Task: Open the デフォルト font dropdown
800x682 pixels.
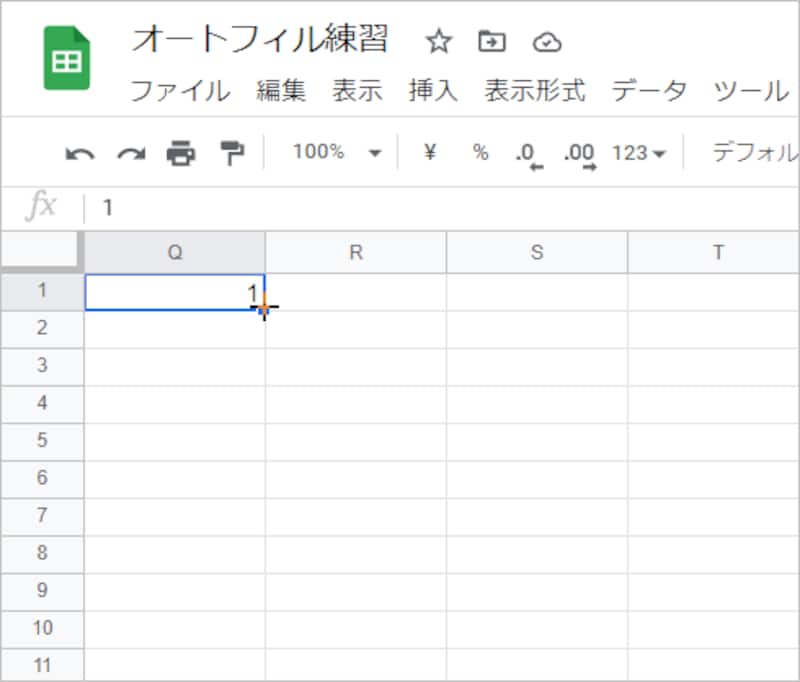Action: 759,150
